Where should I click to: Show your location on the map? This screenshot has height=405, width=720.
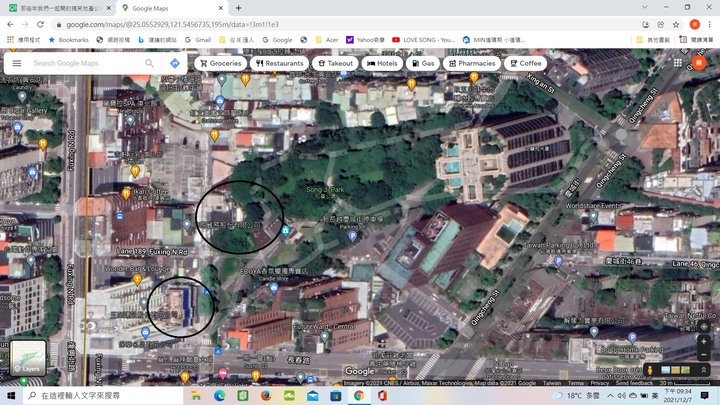[x=703, y=326]
